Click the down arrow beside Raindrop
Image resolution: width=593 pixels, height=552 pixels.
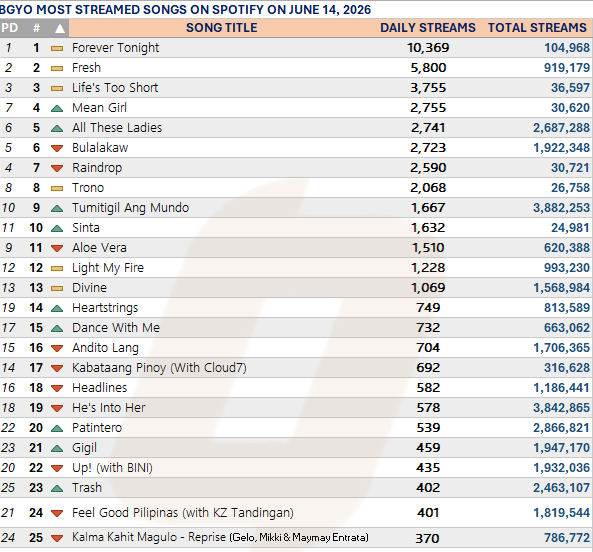(57, 168)
